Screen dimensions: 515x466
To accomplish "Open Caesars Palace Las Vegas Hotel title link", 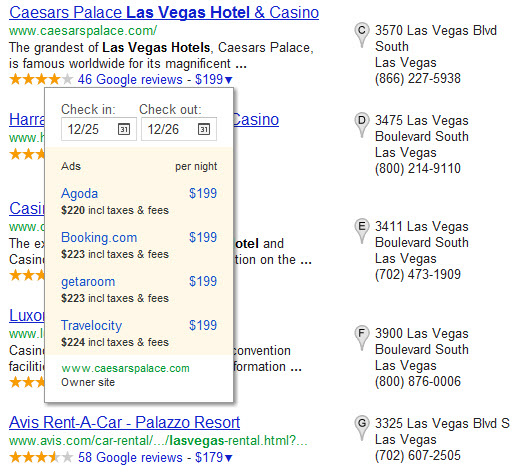I will 164,12.
